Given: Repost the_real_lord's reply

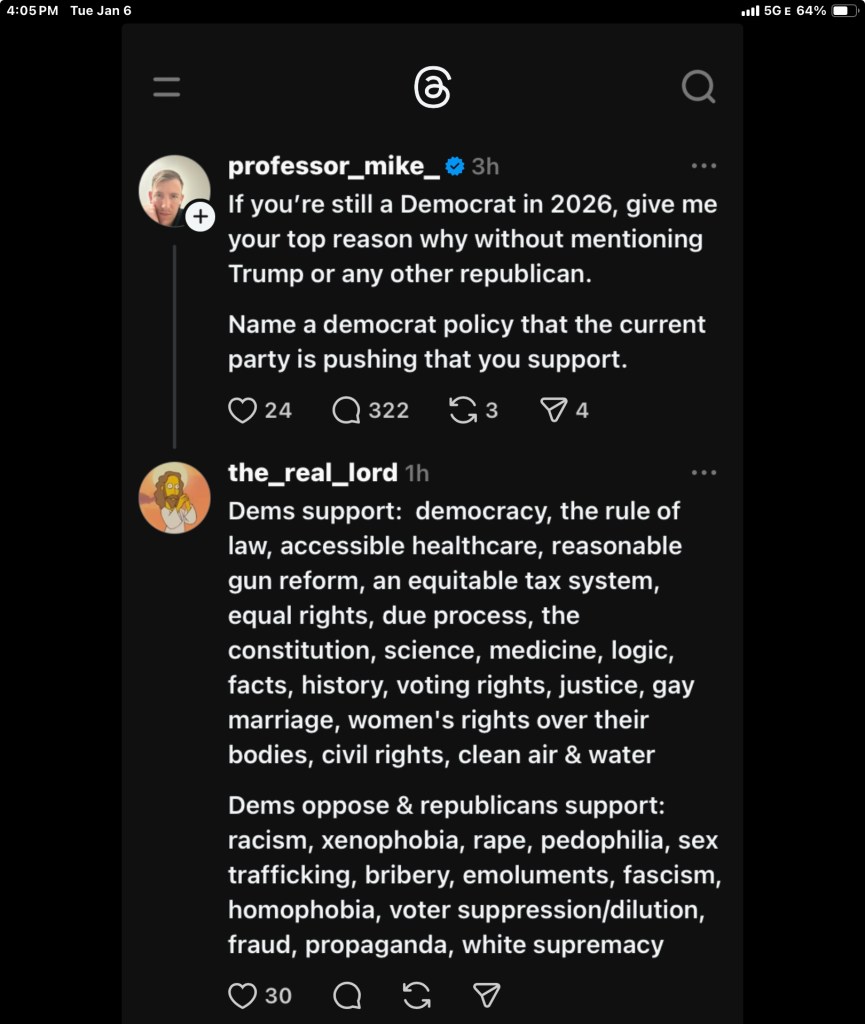Looking at the screenshot, I should click(x=417, y=995).
